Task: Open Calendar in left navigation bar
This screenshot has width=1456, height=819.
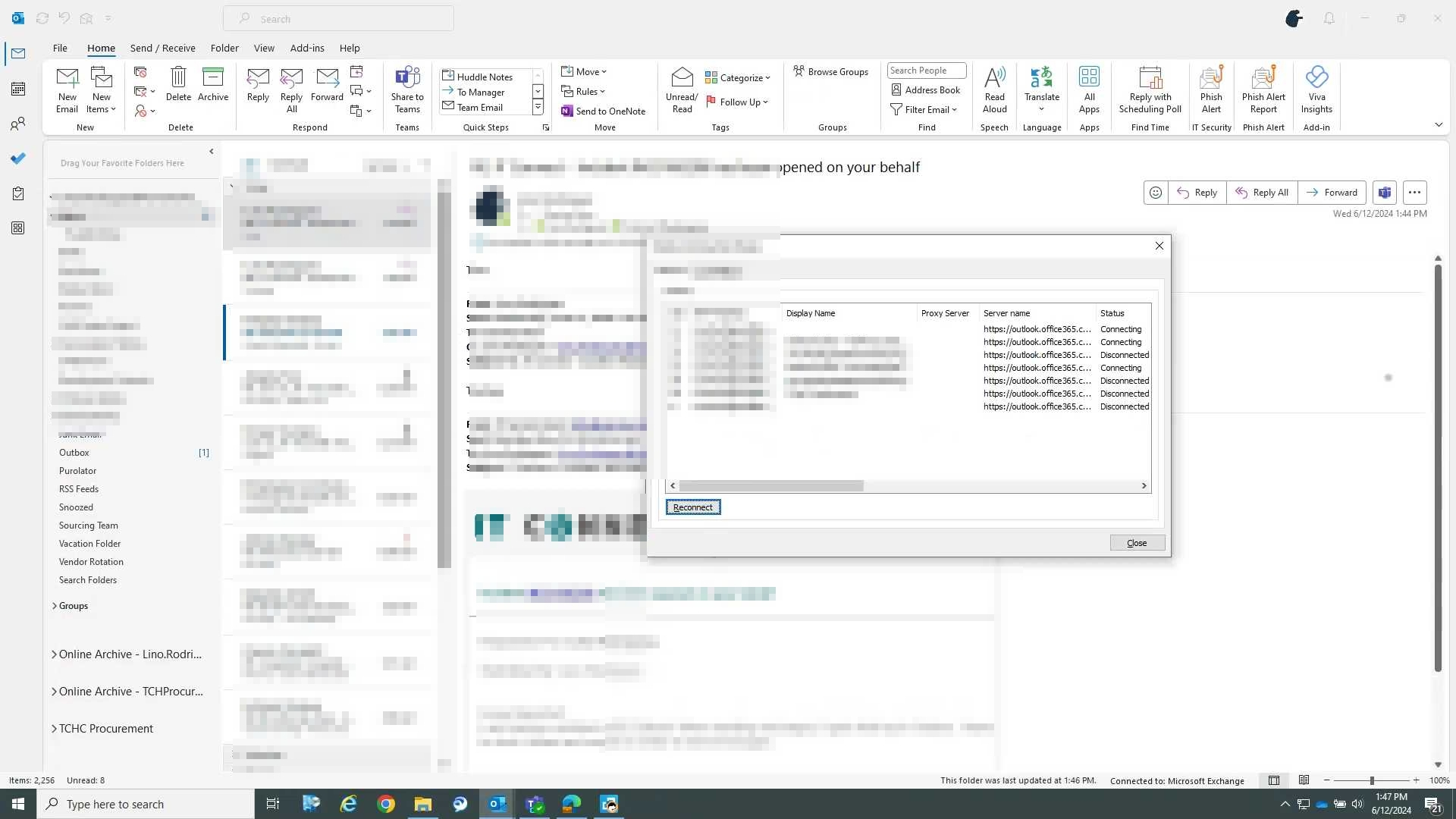Action: pos(18,89)
